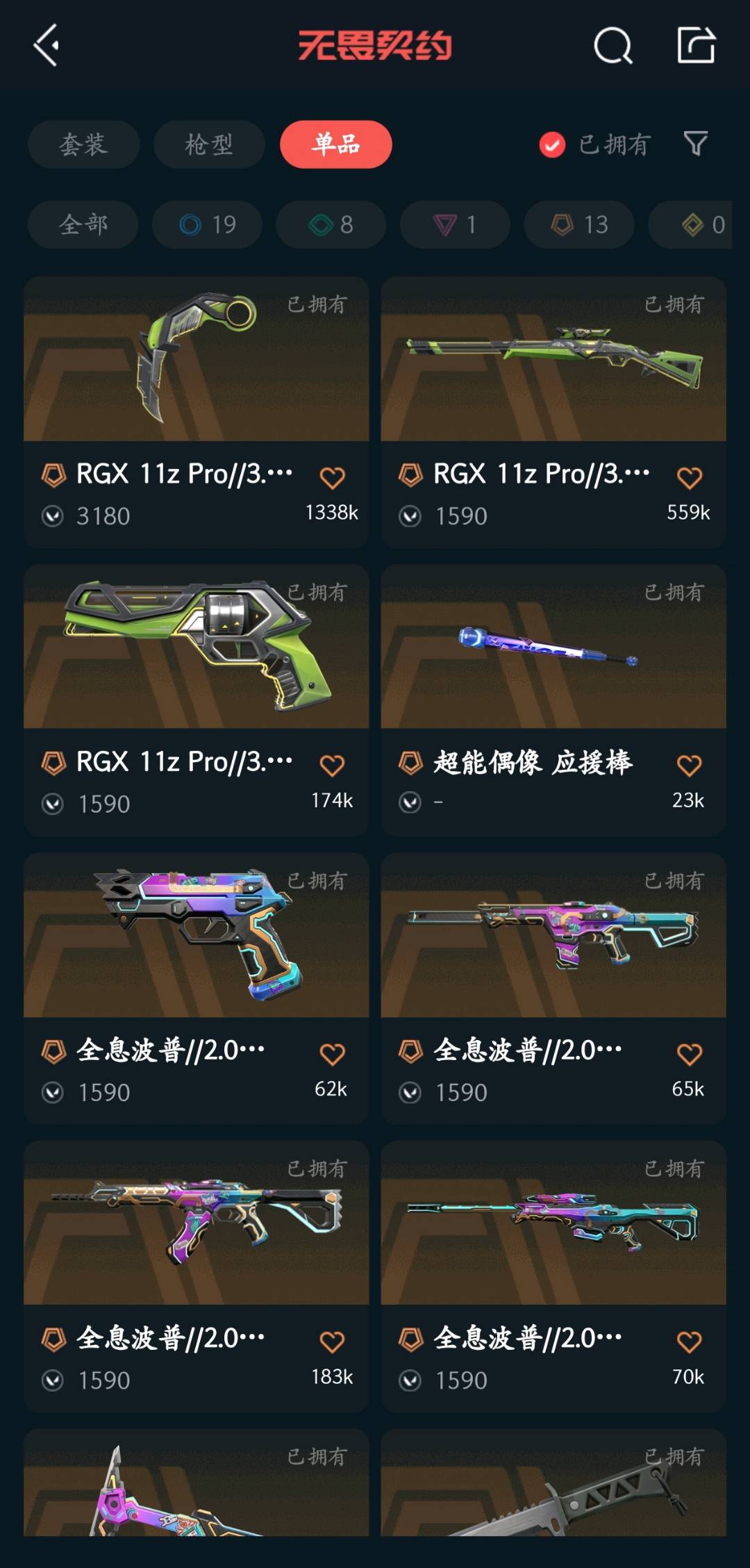This screenshot has height=1568, width=750.
Task: Switch to the 枪型 tab
Action: click(x=209, y=145)
